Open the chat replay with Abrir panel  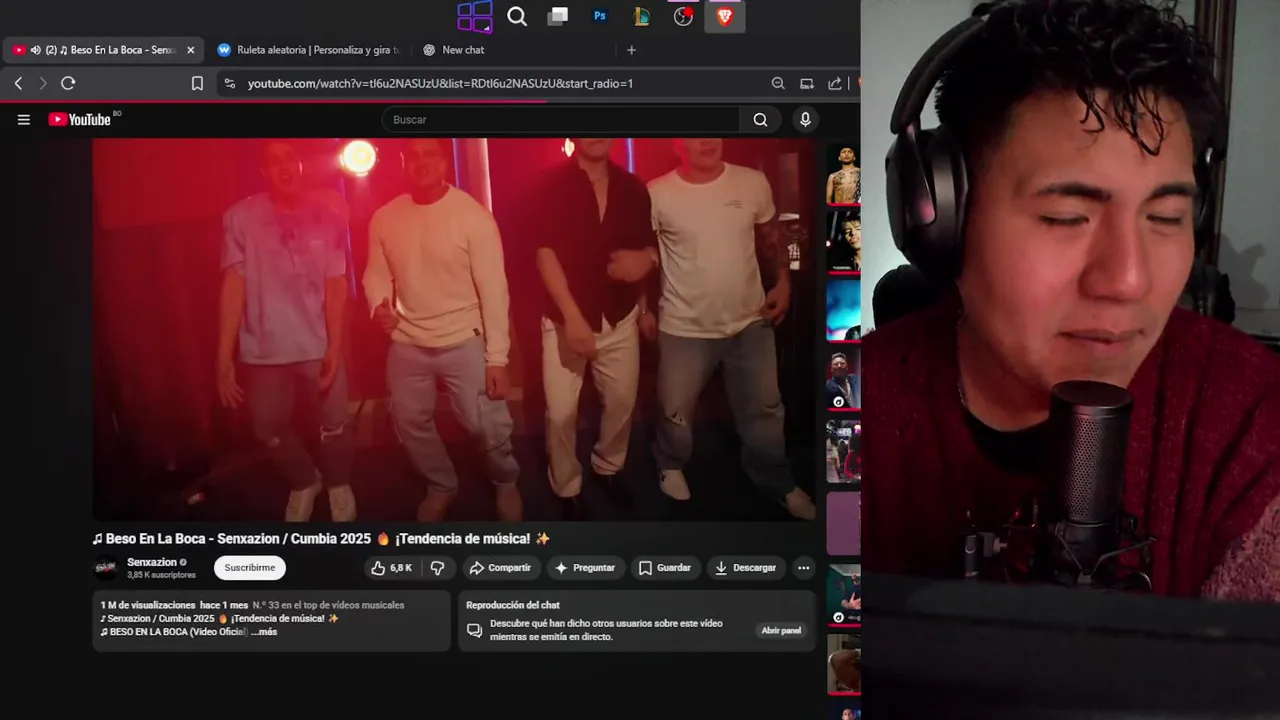(x=781, y=631)
